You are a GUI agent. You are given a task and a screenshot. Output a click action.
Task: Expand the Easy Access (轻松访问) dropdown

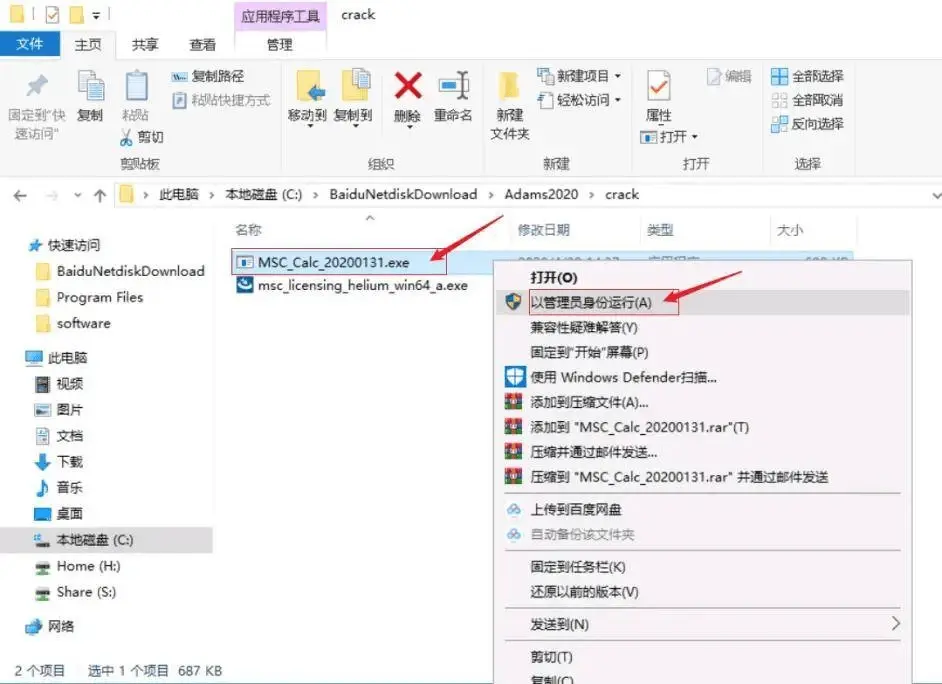(x=579, y=100)
